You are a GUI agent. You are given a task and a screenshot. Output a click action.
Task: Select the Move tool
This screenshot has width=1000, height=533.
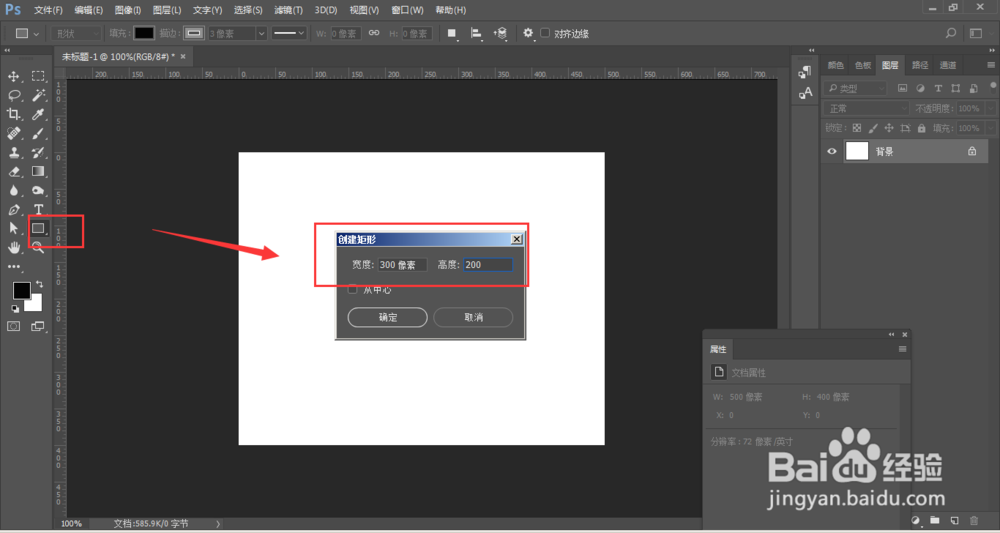pyautogui.click(x=13, y=77)
